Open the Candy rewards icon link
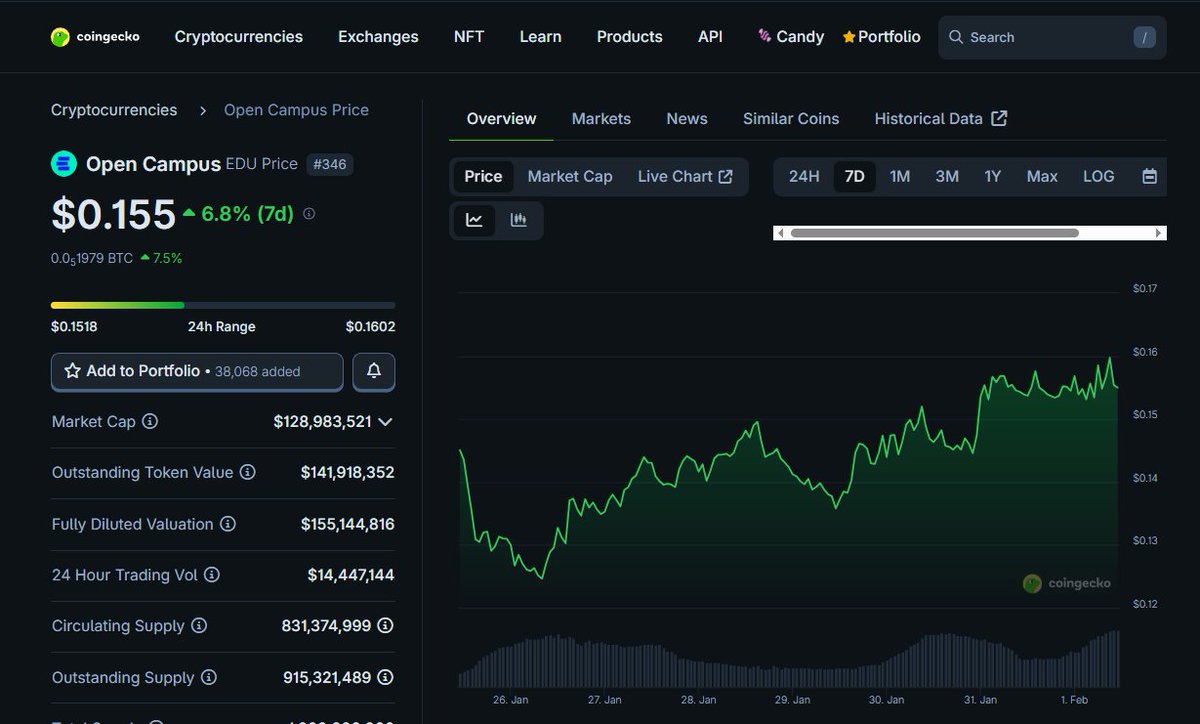Screen dimensions: 1200x724 coord(765,36)
